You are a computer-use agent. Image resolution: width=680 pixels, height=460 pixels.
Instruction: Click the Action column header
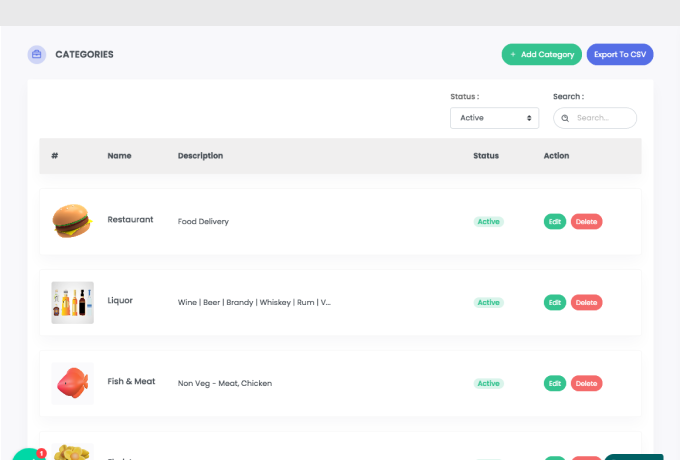[556, 156]
